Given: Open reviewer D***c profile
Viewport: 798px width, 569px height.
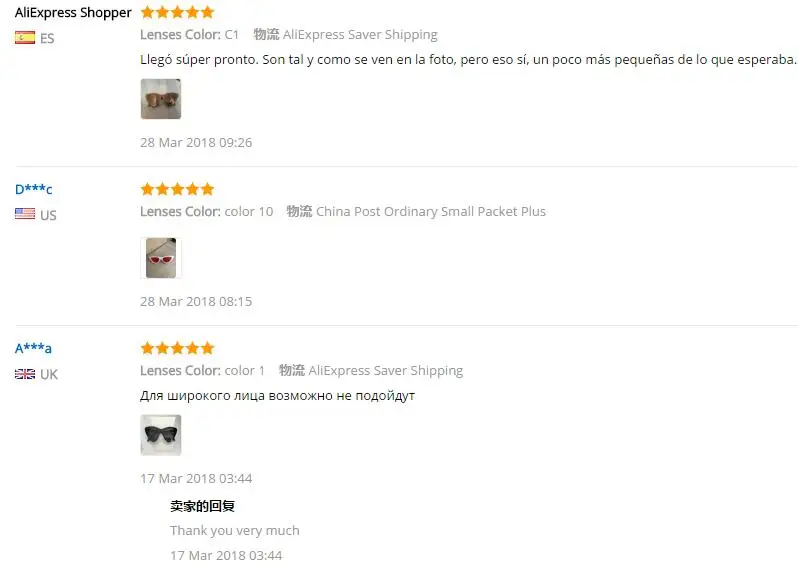Looking at the screenshot, I should 34,189.
